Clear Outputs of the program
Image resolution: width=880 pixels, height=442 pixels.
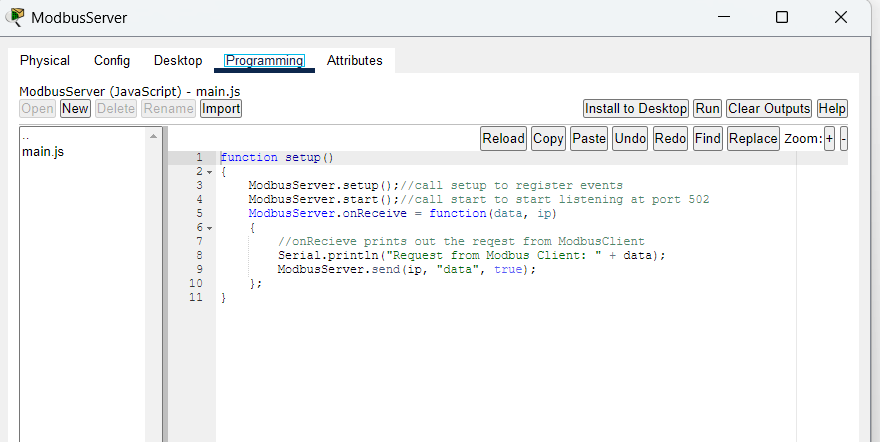click(x=769, y=108)
